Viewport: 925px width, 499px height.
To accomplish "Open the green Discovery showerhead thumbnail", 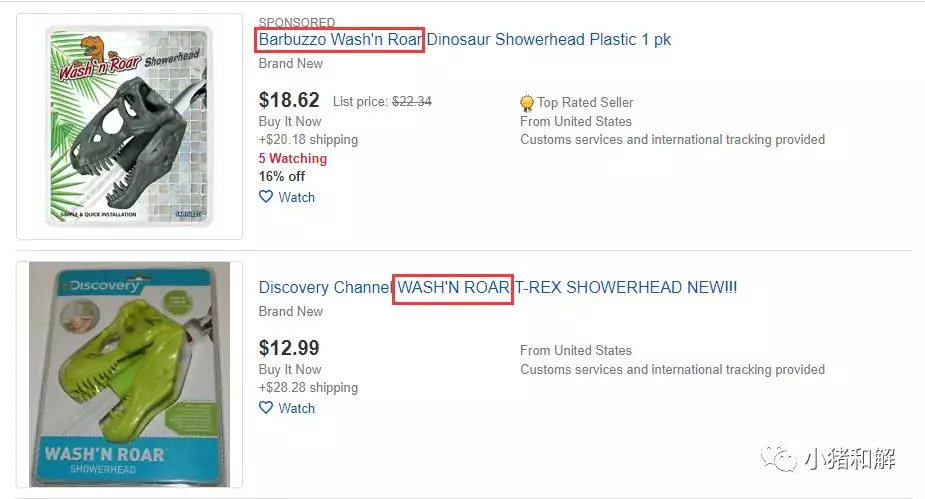I will click(129, 375).
